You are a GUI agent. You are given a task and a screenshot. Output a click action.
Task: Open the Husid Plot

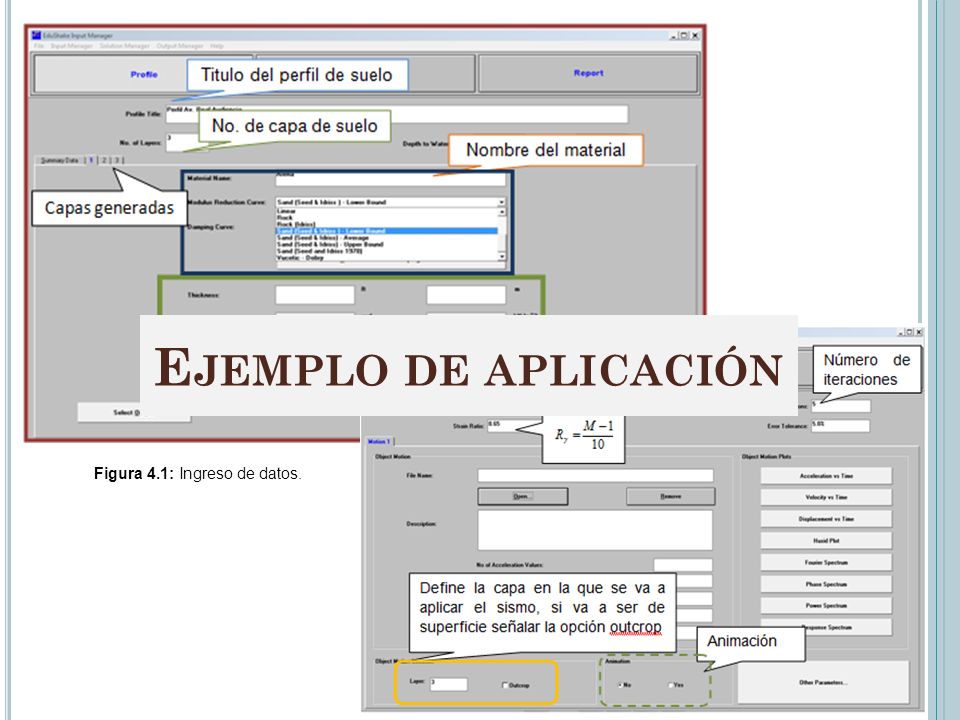click(826, 541)
